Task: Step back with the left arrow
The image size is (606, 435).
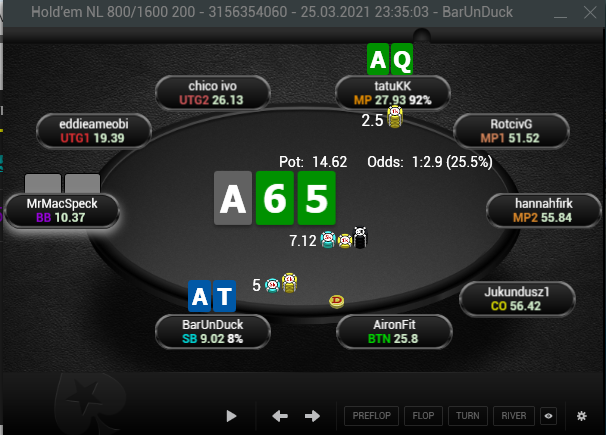Action: [x=280, y=416]
